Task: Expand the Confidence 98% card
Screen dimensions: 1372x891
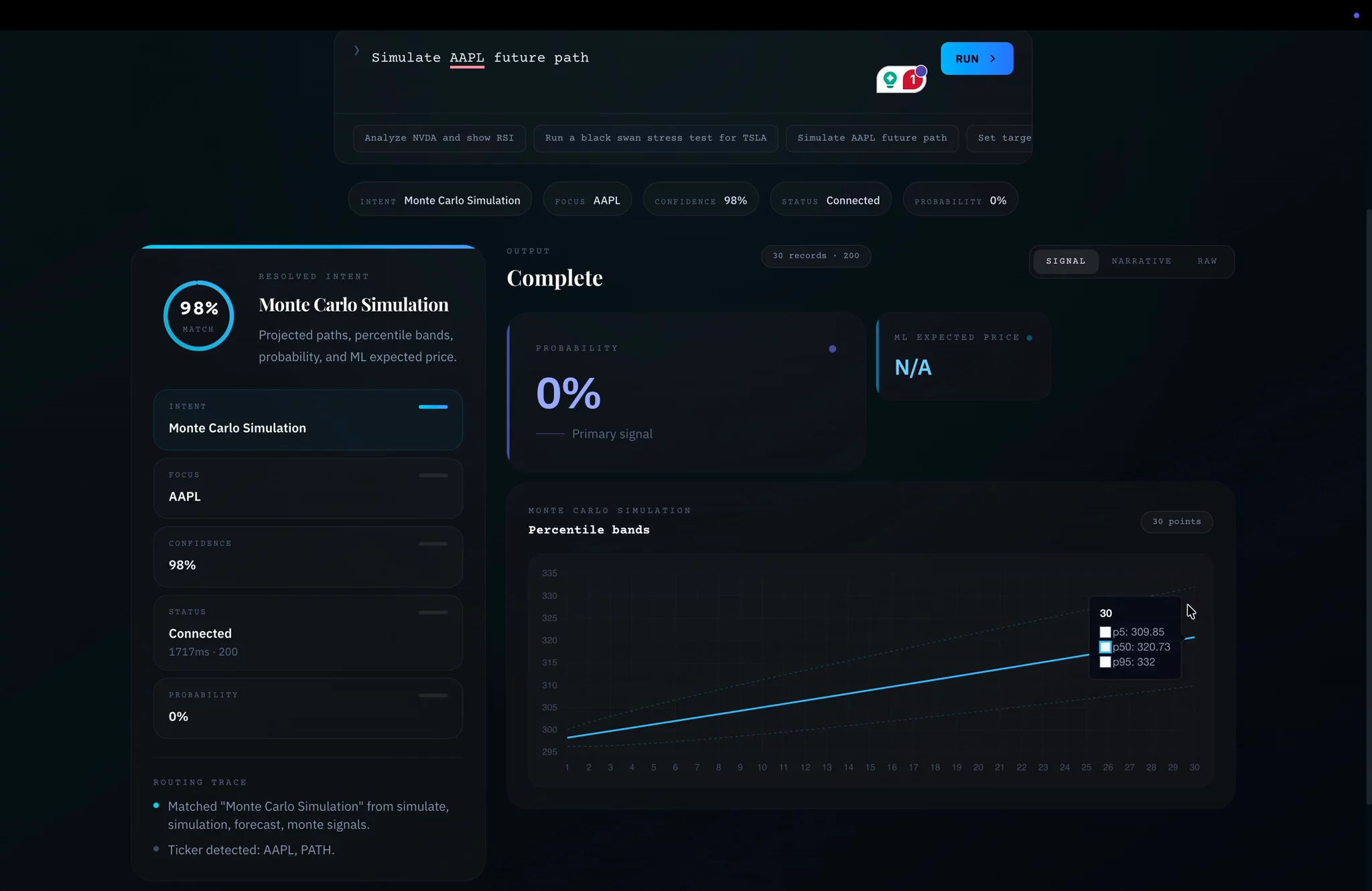Action: pyautogui.click(x=308, y=556)
